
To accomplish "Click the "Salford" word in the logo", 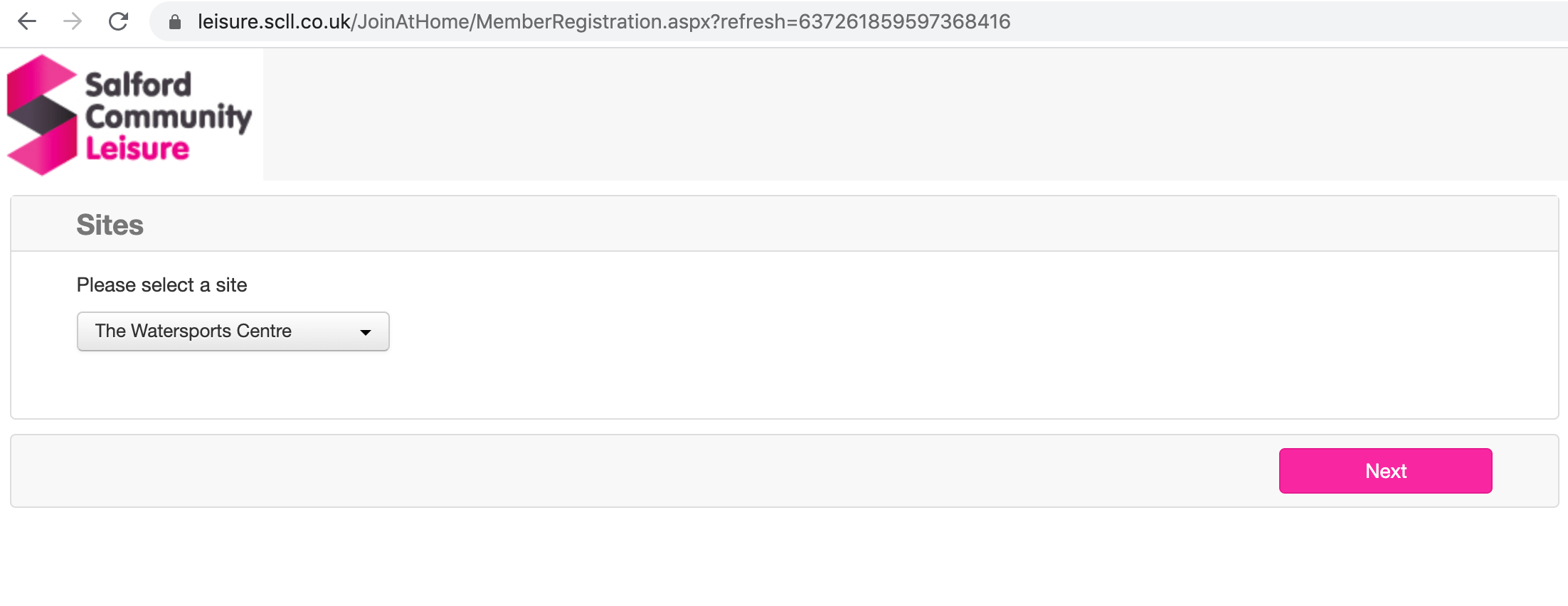I will tap(138, 85).
